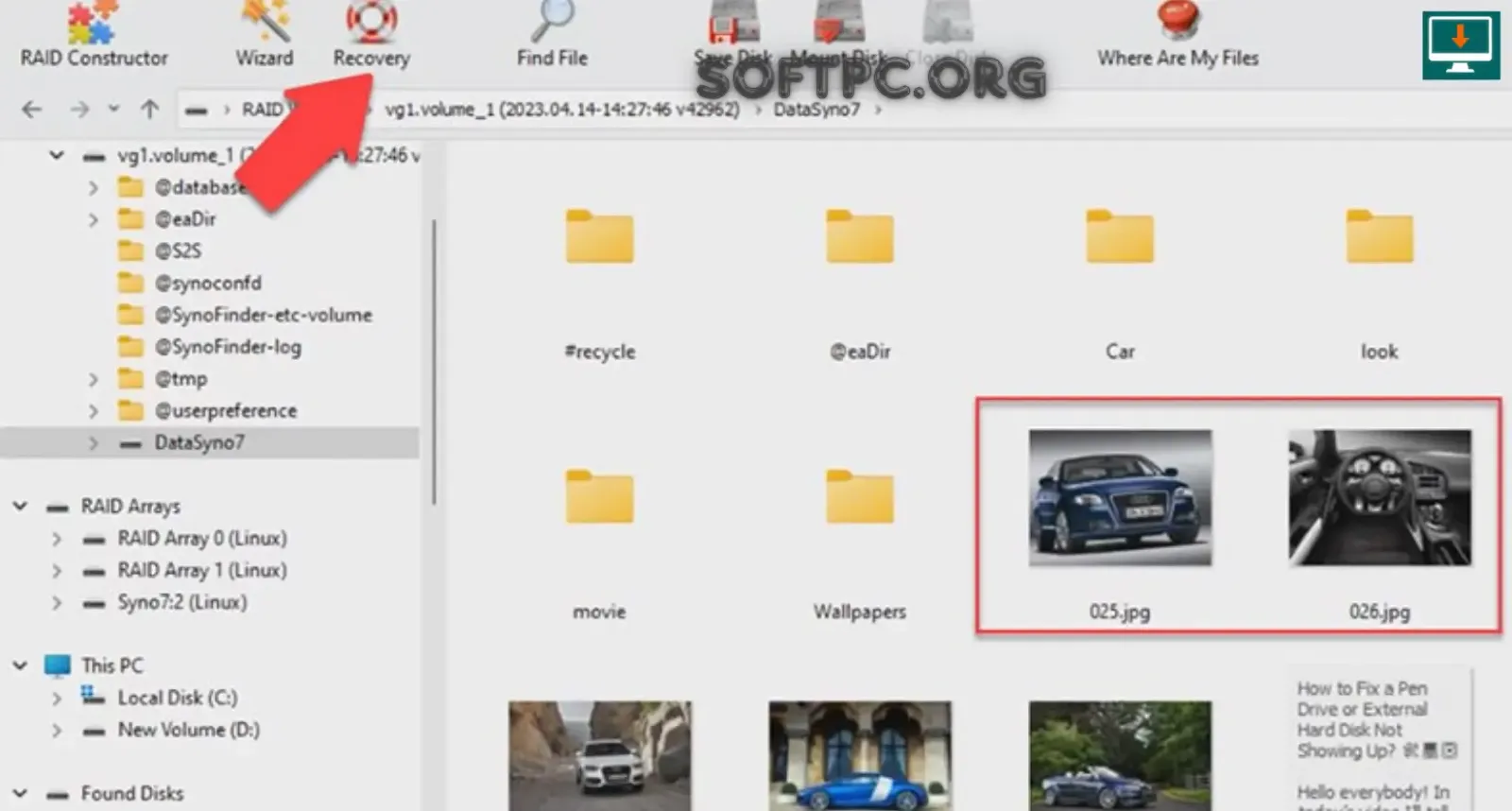This screenshot has height=811, width=1512.
Task: Open the RAID Constructor tool
Action: [94, 36]
